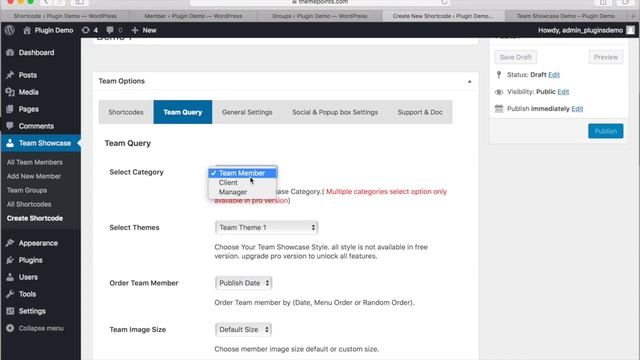Screen dimensions: 640x360
Task: Click the Collapse menu arrow icon
Action: (10, 328)
